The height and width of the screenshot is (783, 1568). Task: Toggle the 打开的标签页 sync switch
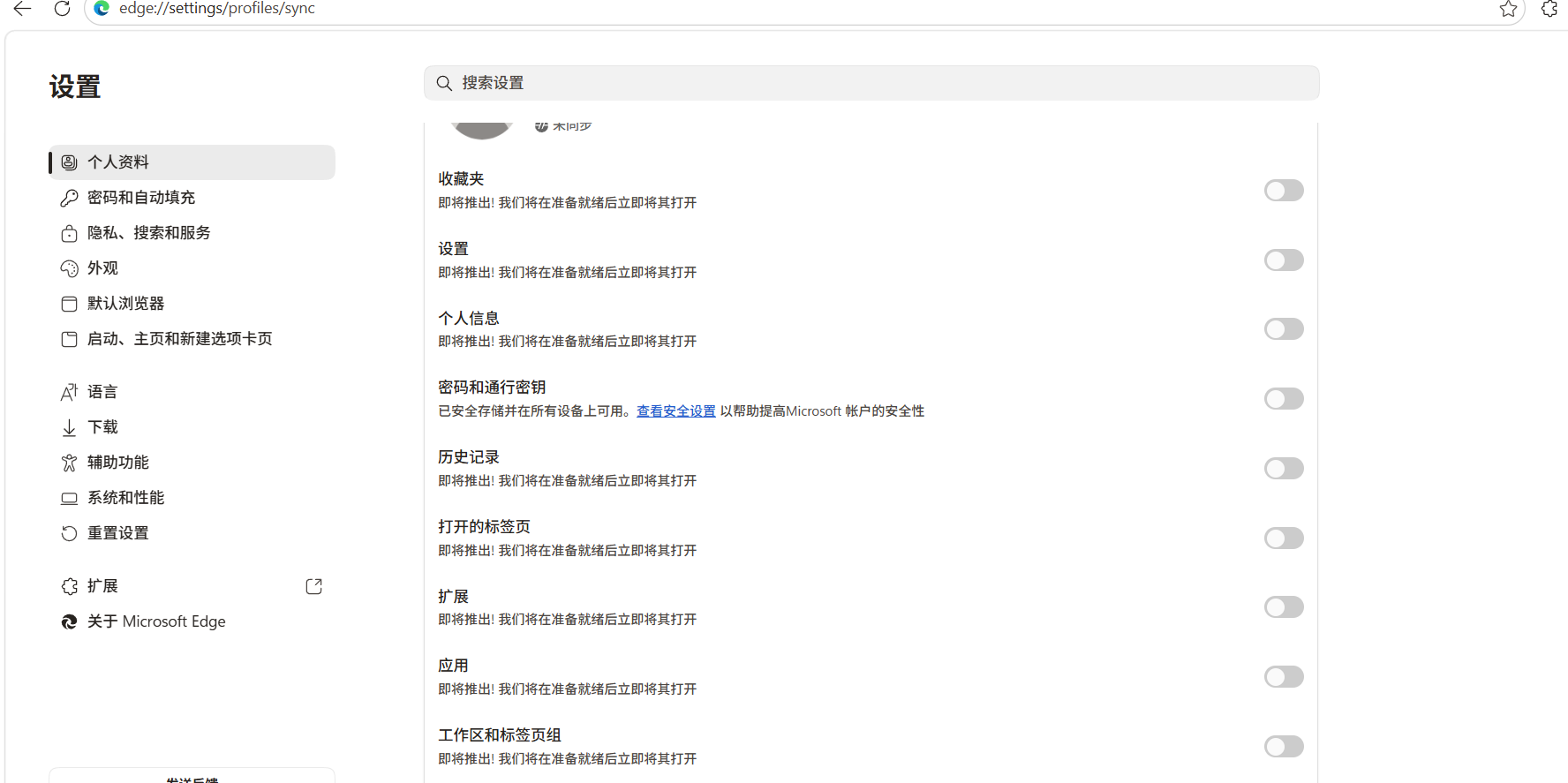[x=1284, y=538]
